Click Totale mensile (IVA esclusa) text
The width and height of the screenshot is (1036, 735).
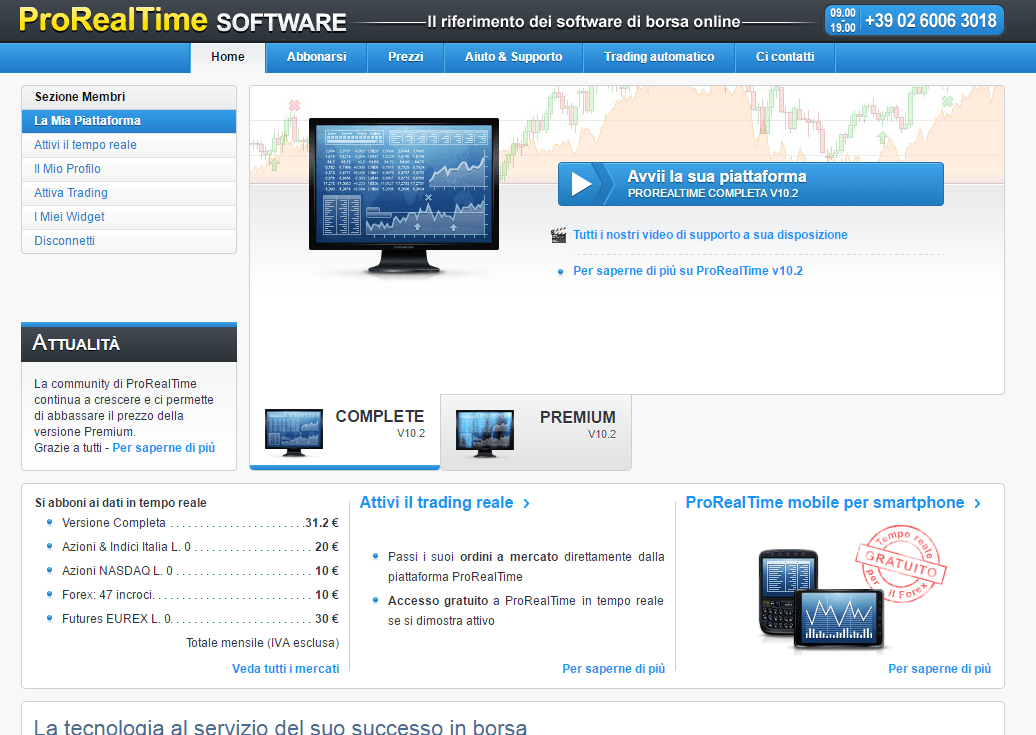pyautogui.click(x=262, y=642)
